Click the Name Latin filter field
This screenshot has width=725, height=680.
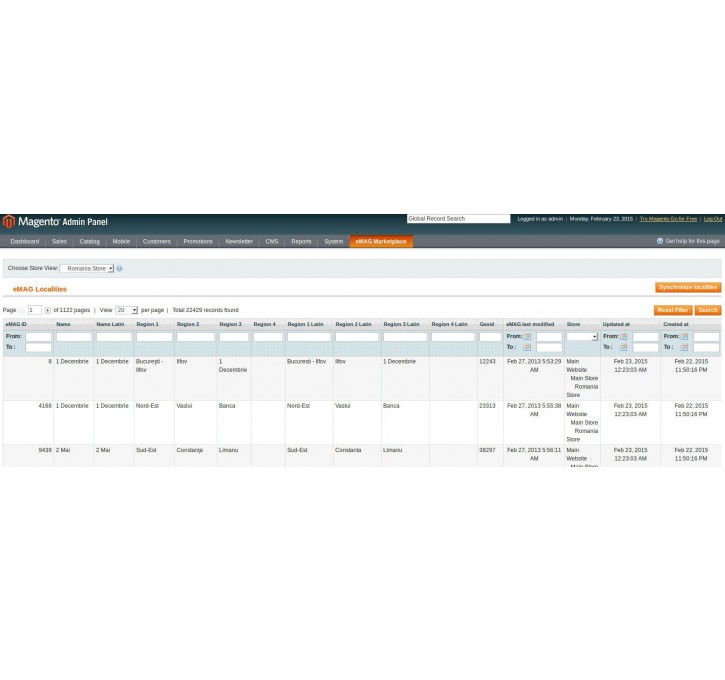(114, 337)
